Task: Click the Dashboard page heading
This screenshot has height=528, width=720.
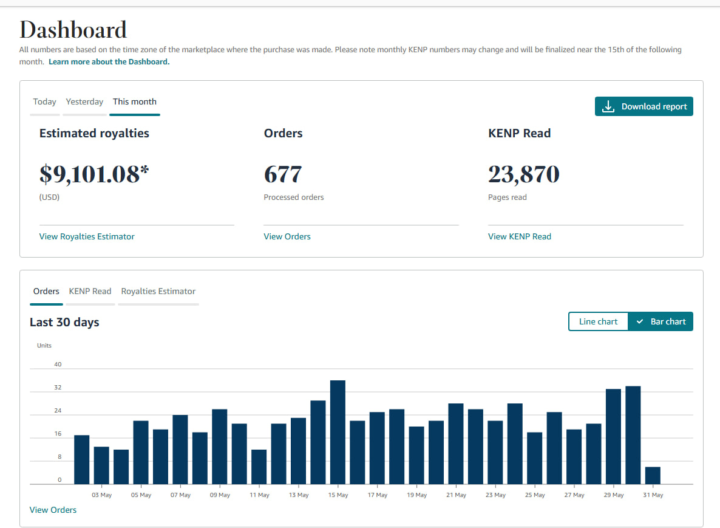Action: [73, 30]
